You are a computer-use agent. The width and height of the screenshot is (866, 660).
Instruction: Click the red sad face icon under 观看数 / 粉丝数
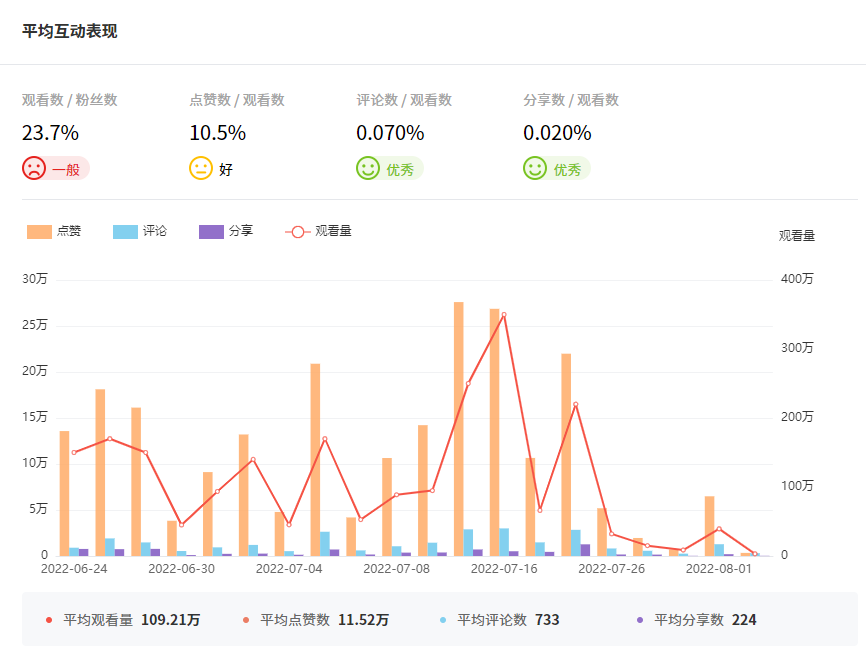coord(34,168)
